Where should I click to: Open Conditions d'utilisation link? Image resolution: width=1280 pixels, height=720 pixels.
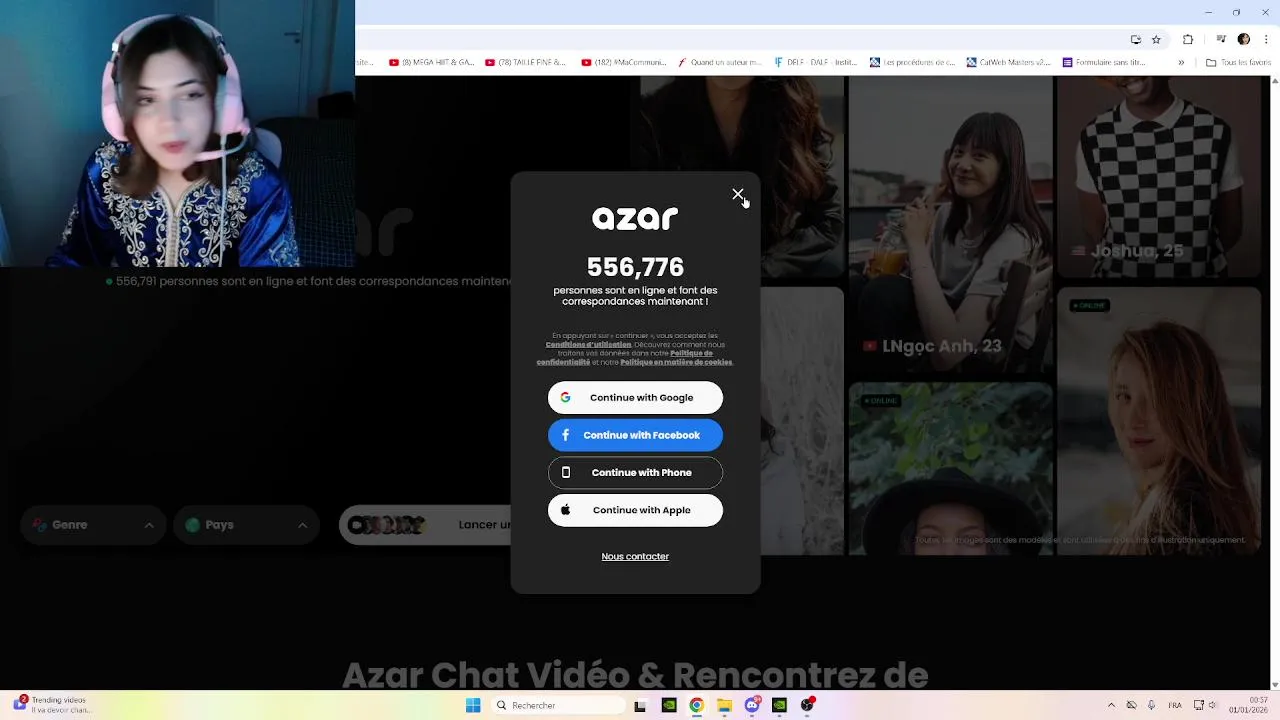point(588,344)
